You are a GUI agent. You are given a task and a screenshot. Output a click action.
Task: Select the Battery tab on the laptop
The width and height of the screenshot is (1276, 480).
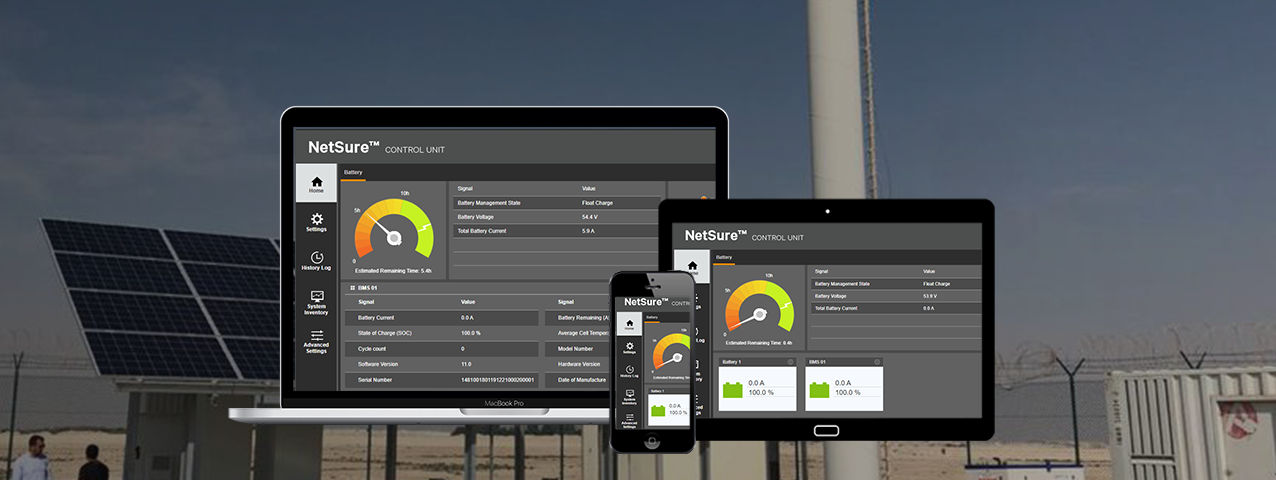click(x=353, y=173)
